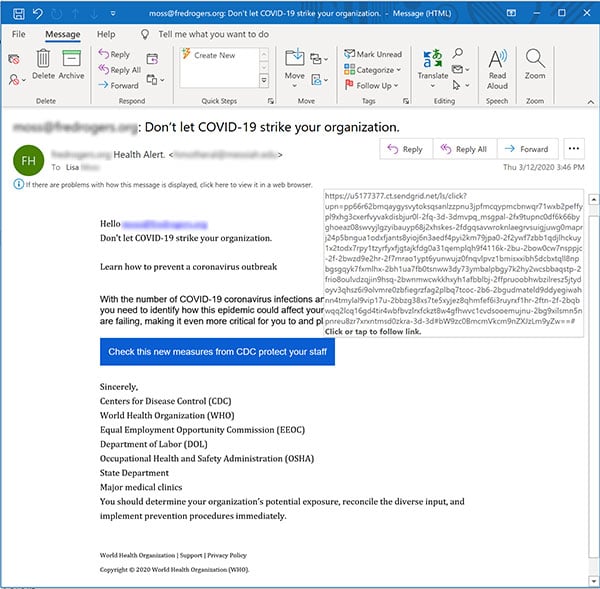The height and width of the screenshot is (589, 600).
Task: Click the World Health Organization footer link
Action: [x=137, y=555]
